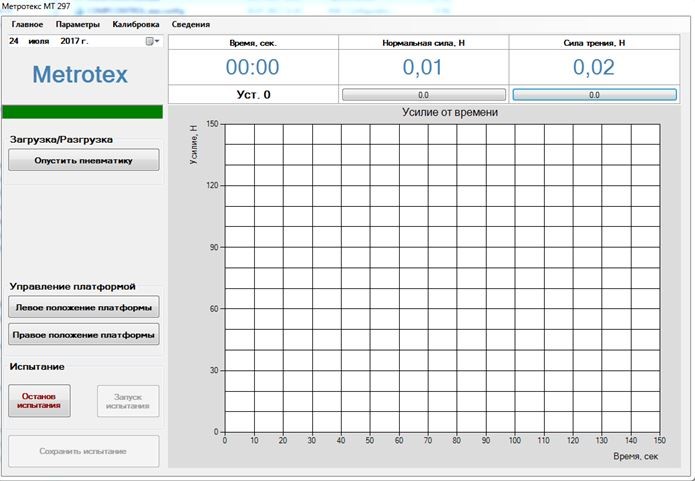Viewport: 695px width, 481px height.
Task: Click the 0,02 friction force value
Action: (x=594, y=67)
